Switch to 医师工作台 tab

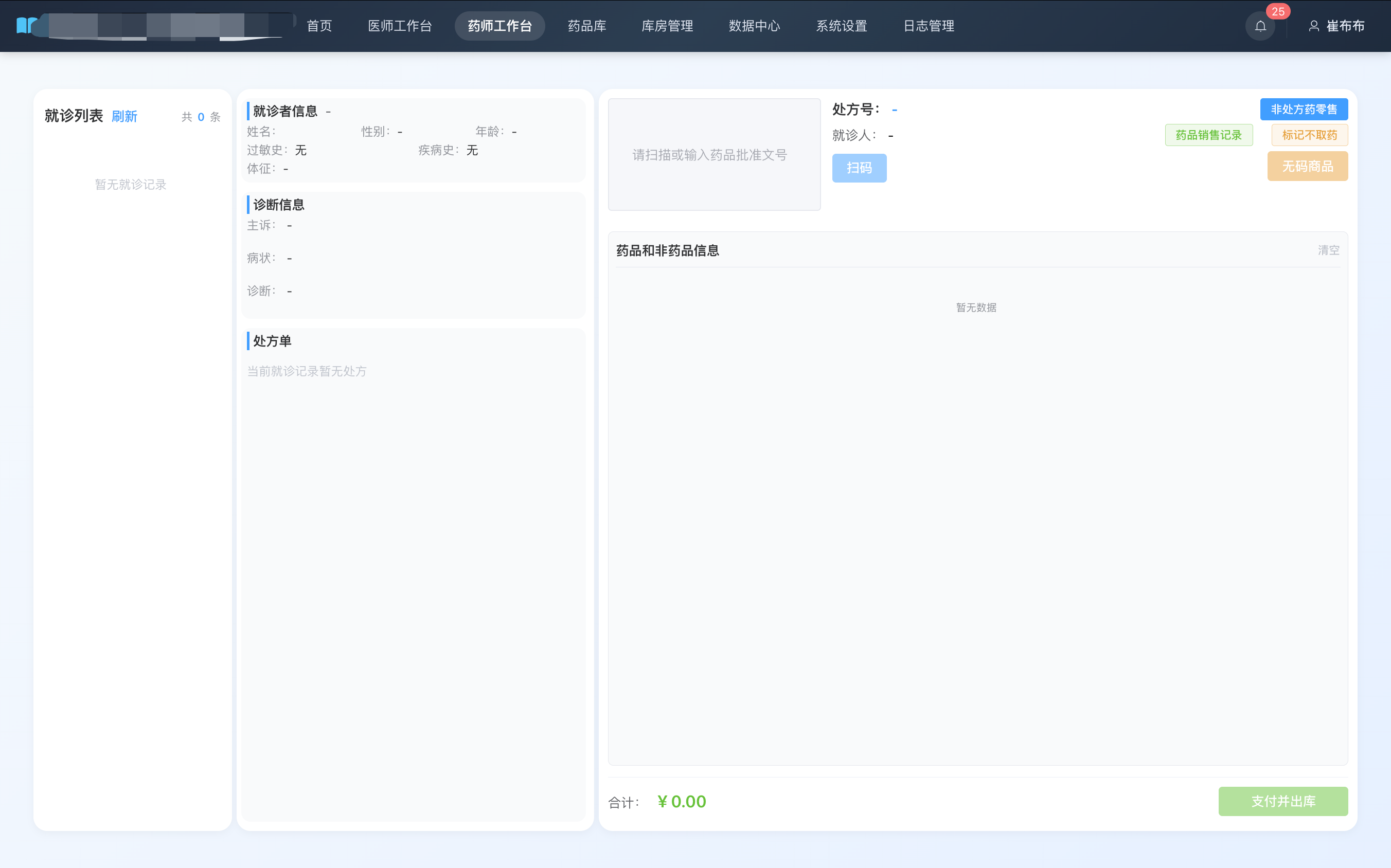coord(400,26)
